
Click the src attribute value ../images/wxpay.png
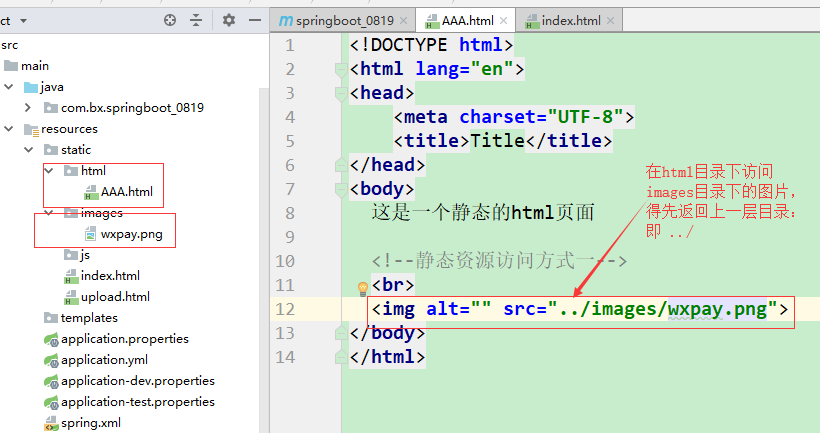(x=663, y=309)
